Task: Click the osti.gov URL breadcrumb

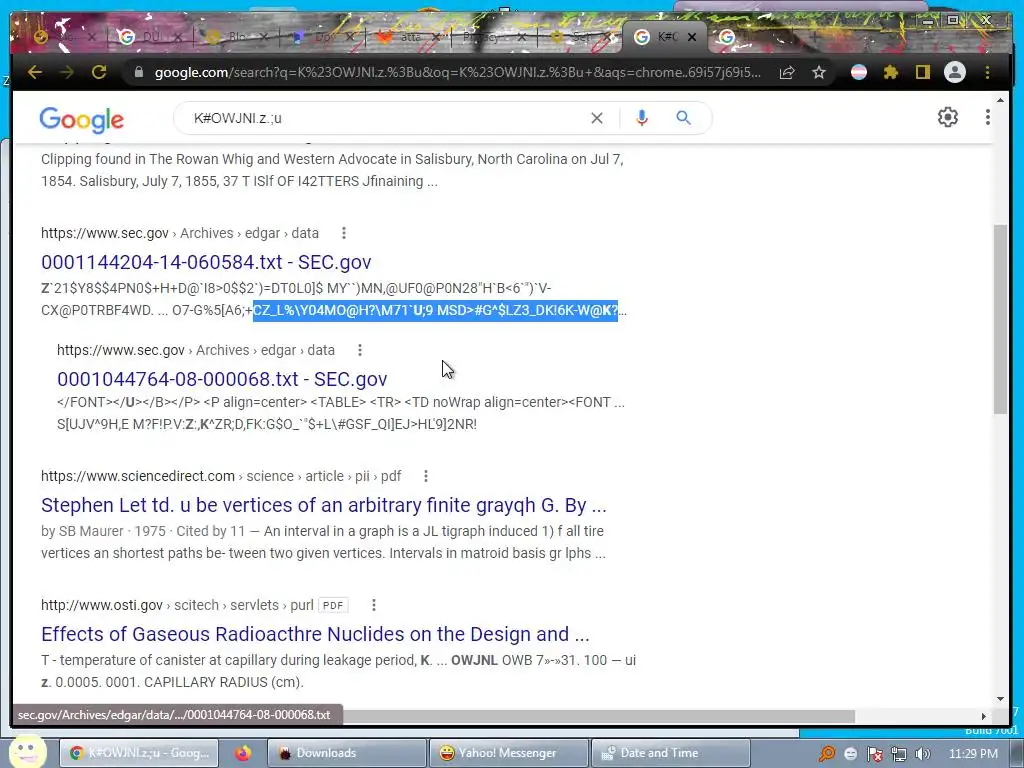Action: click(x=177, y=605)
